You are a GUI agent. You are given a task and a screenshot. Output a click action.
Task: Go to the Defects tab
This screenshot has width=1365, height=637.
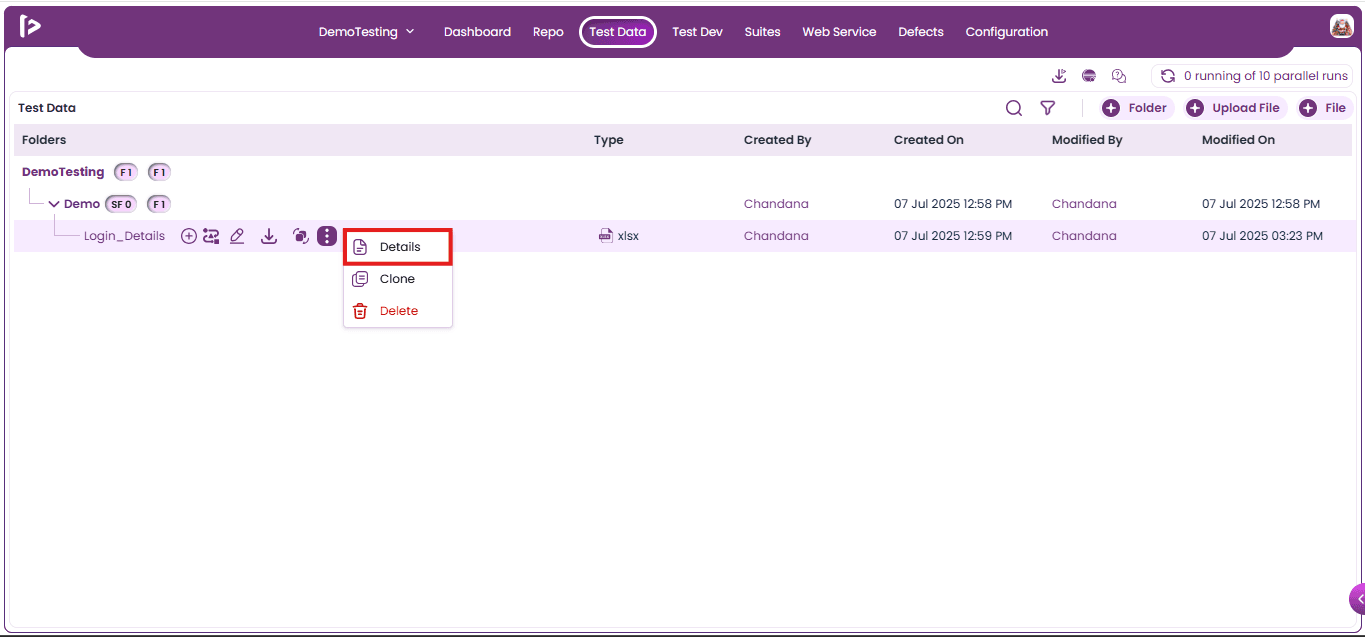[921, 32]
